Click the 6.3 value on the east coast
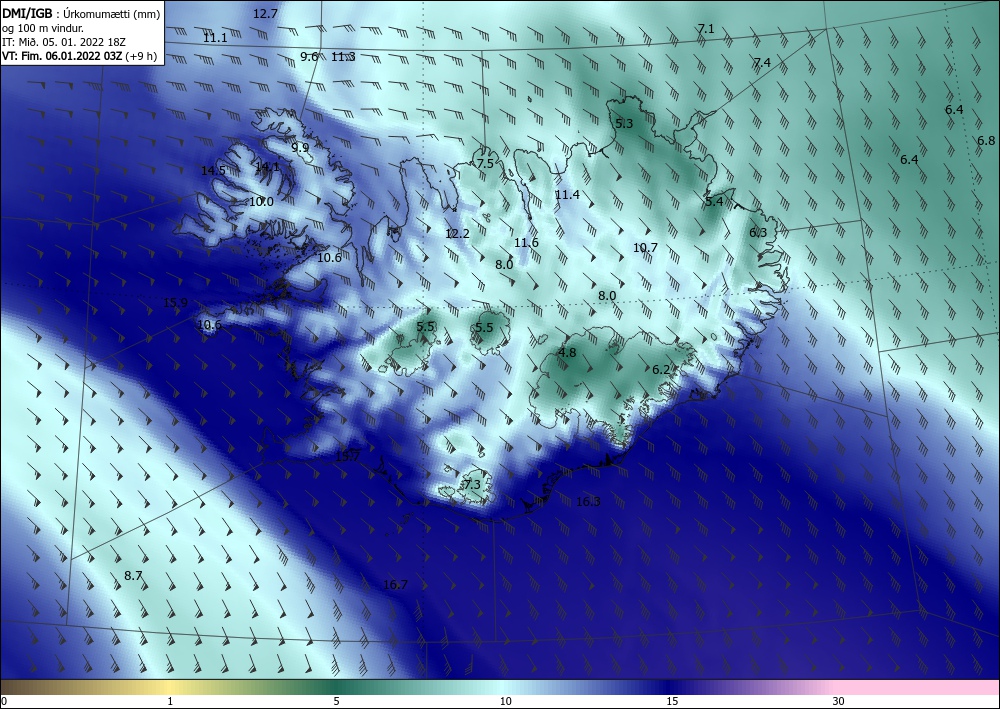Screen dimensions: 1000x709 [x=758, y=233]
